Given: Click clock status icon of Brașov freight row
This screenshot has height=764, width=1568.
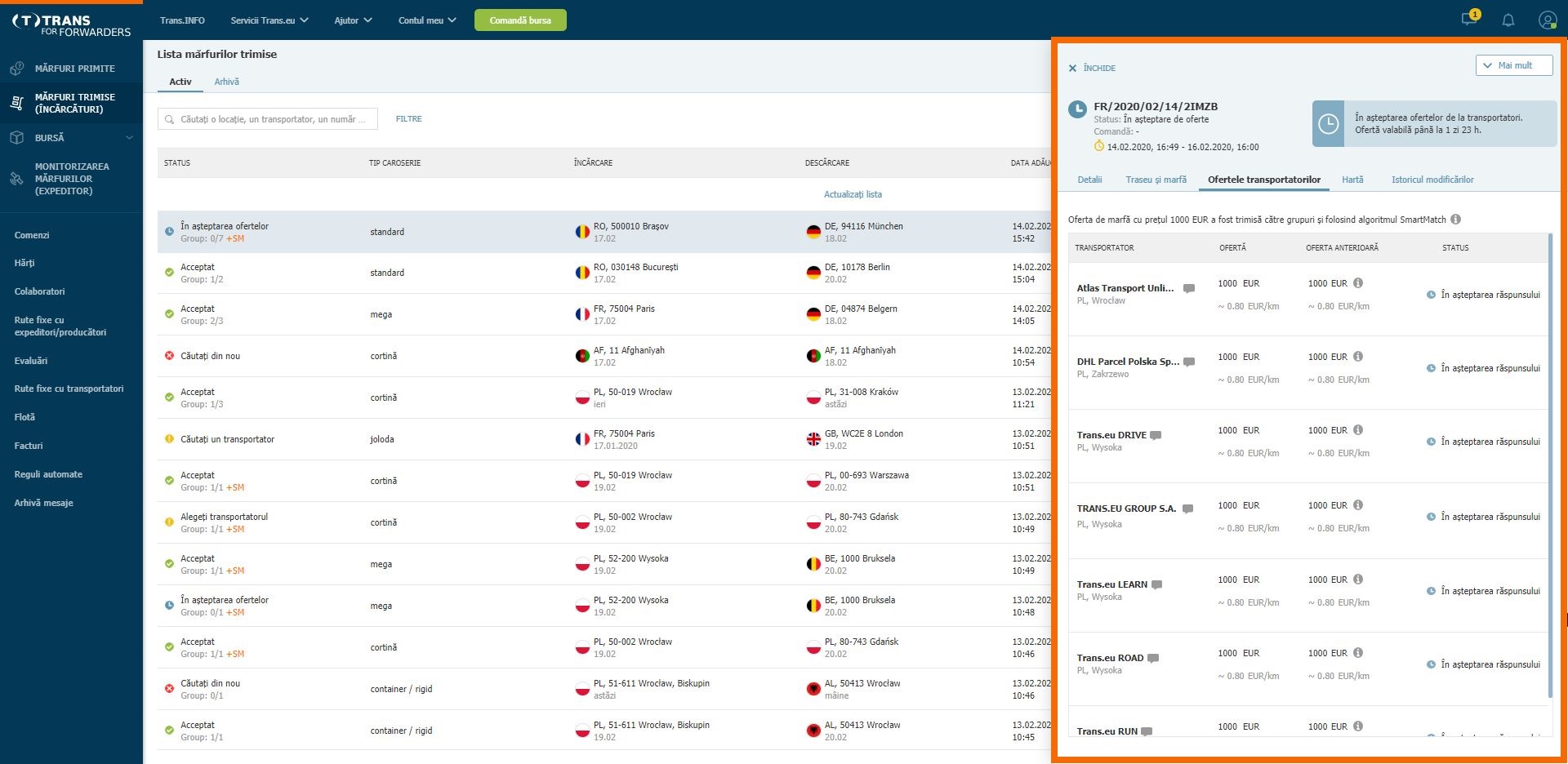Looking at the screenshot, I should pyautogui.click(x=169, y=232).
